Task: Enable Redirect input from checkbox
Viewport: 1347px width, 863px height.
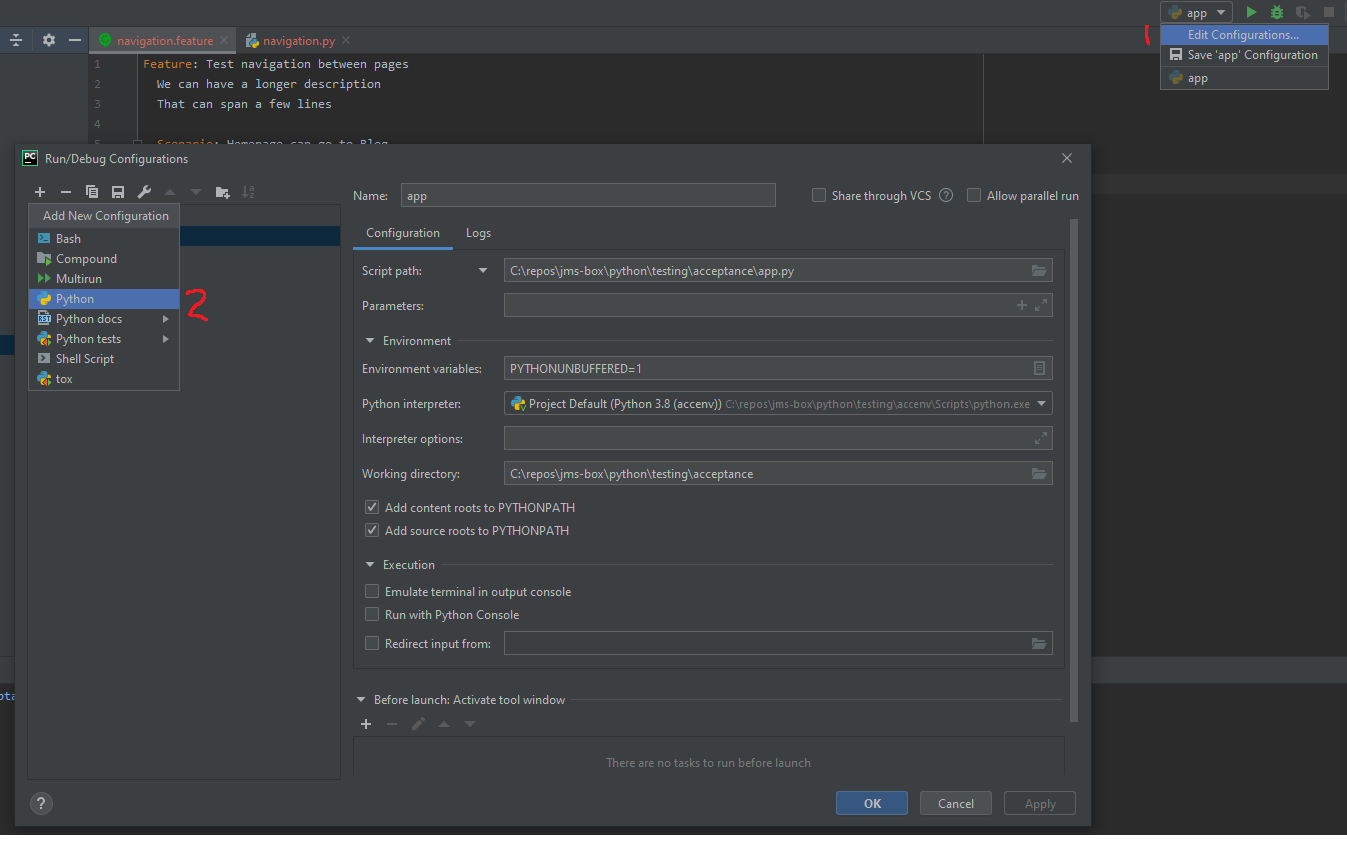Action: [x=372, y=643]
